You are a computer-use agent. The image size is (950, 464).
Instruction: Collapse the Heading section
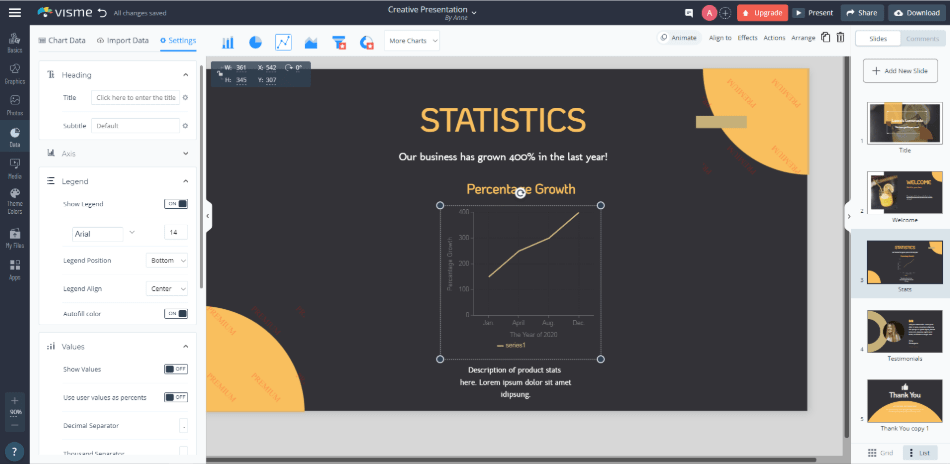pos(185,75)
